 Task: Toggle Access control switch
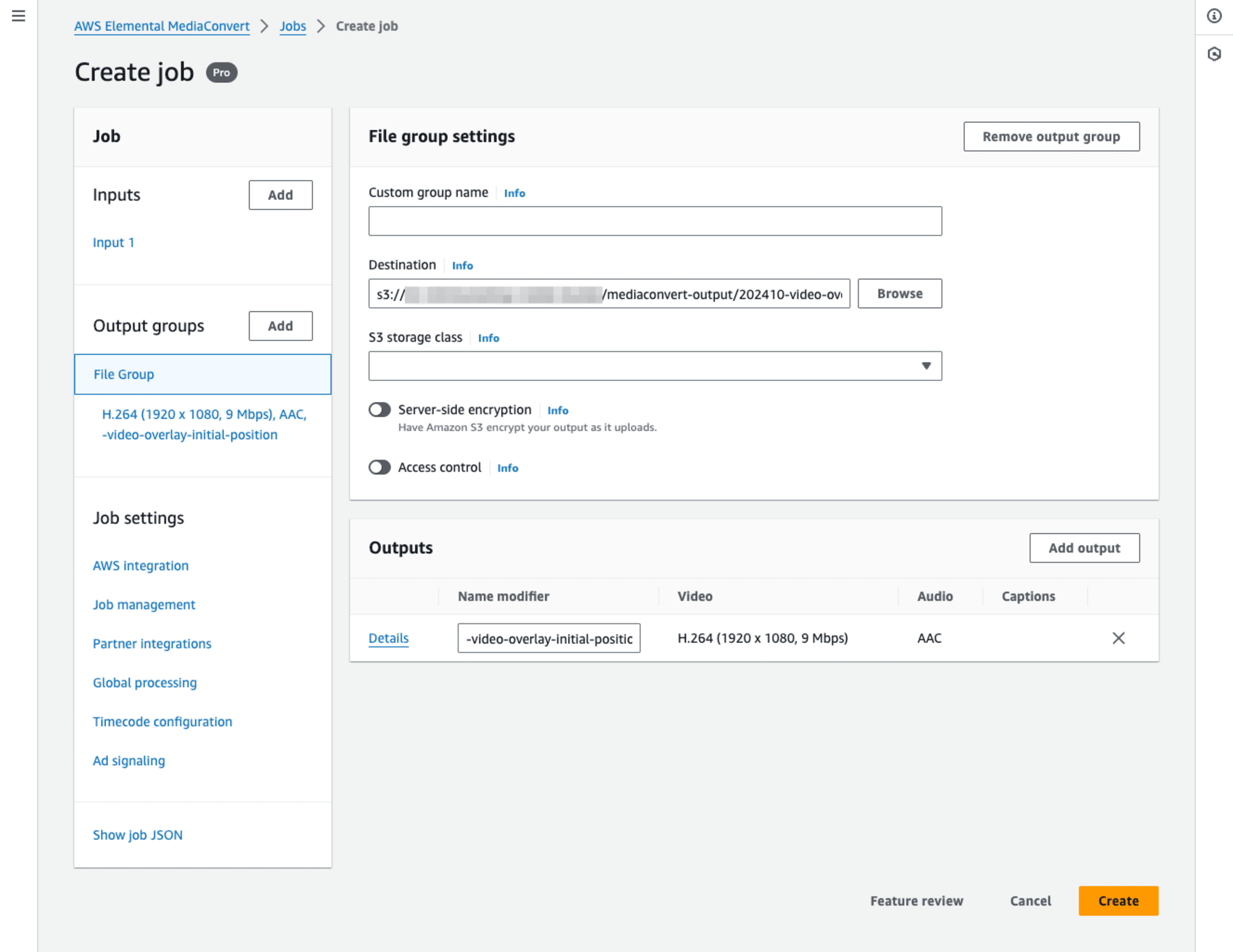coord(380,467)
